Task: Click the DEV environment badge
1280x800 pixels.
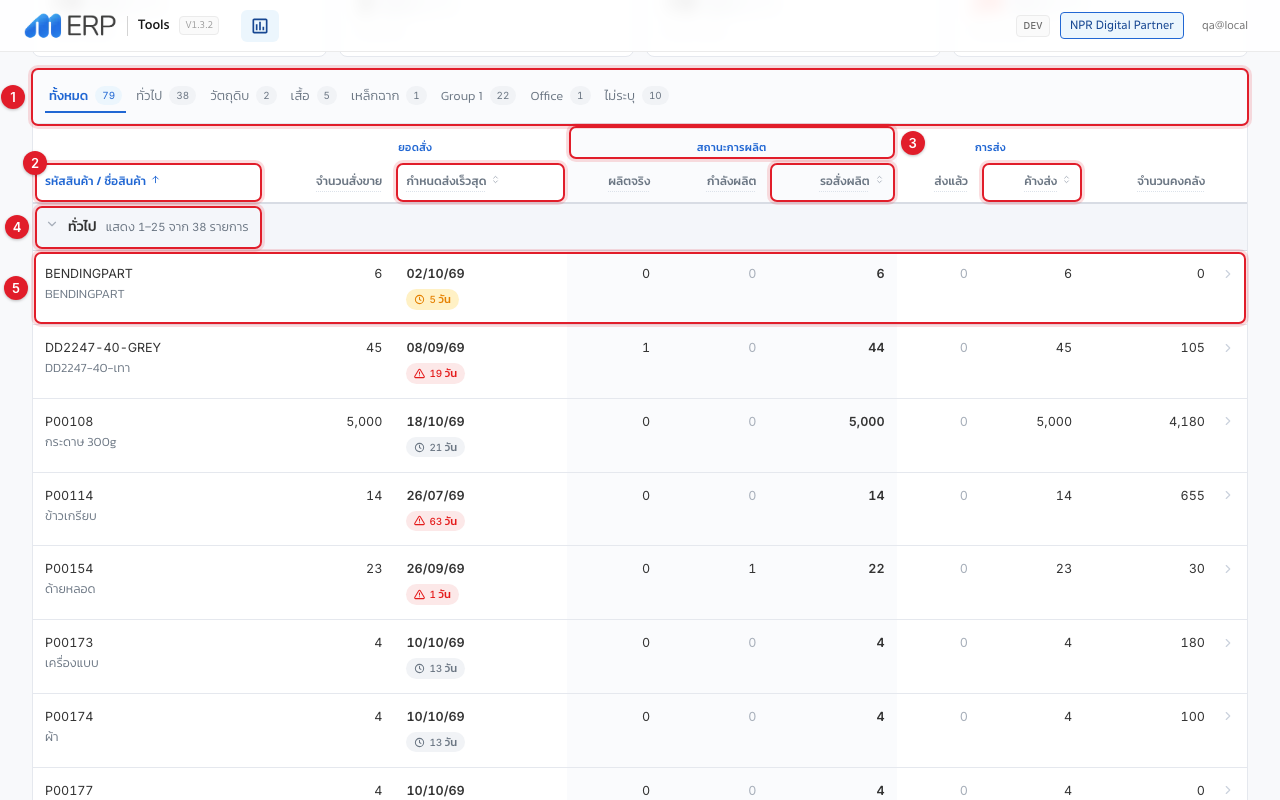Action: [1033, 26]
